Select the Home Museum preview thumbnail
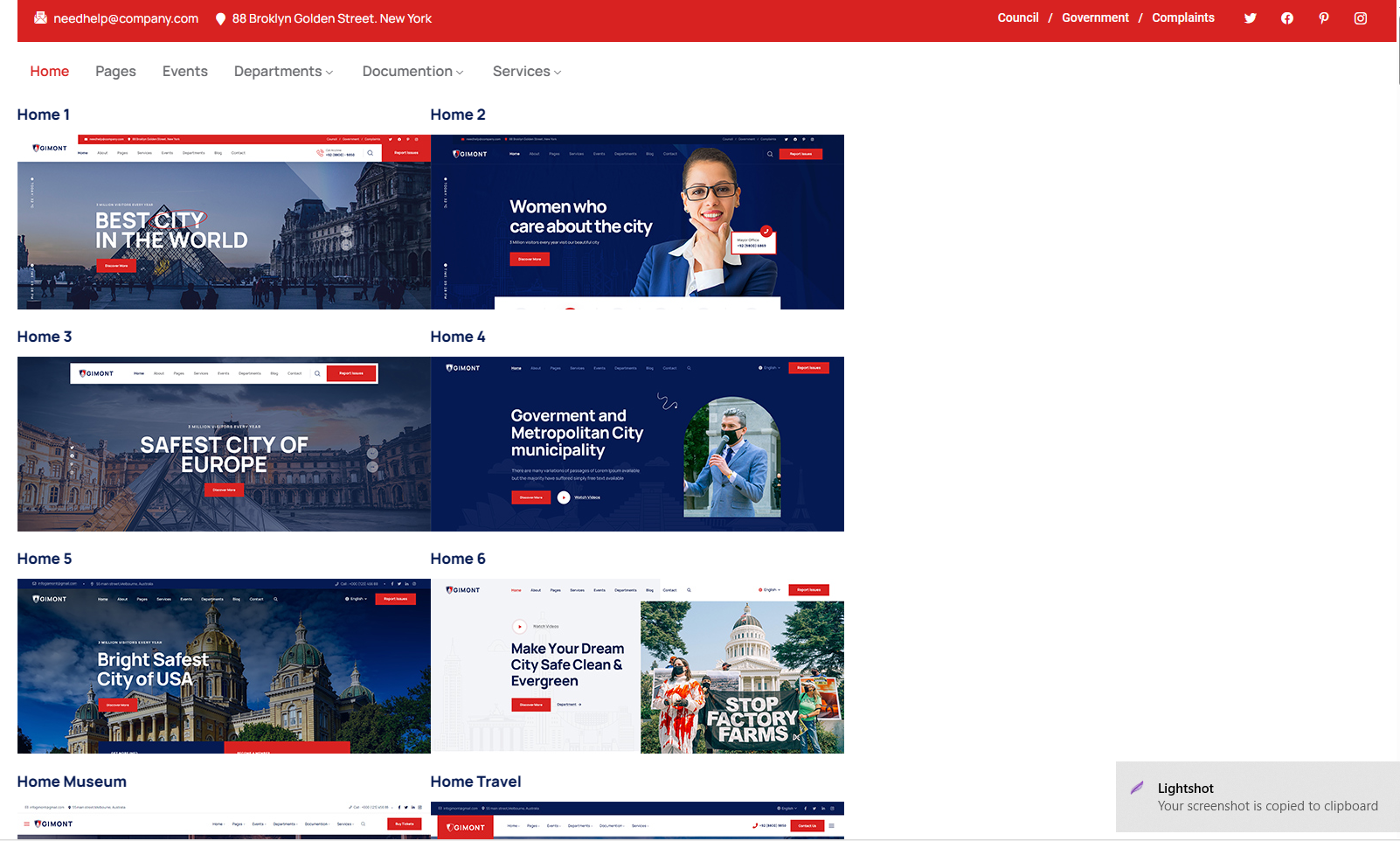Viewport: 1400px width, 841px height. pyautogui.click(x=224, y=821)
